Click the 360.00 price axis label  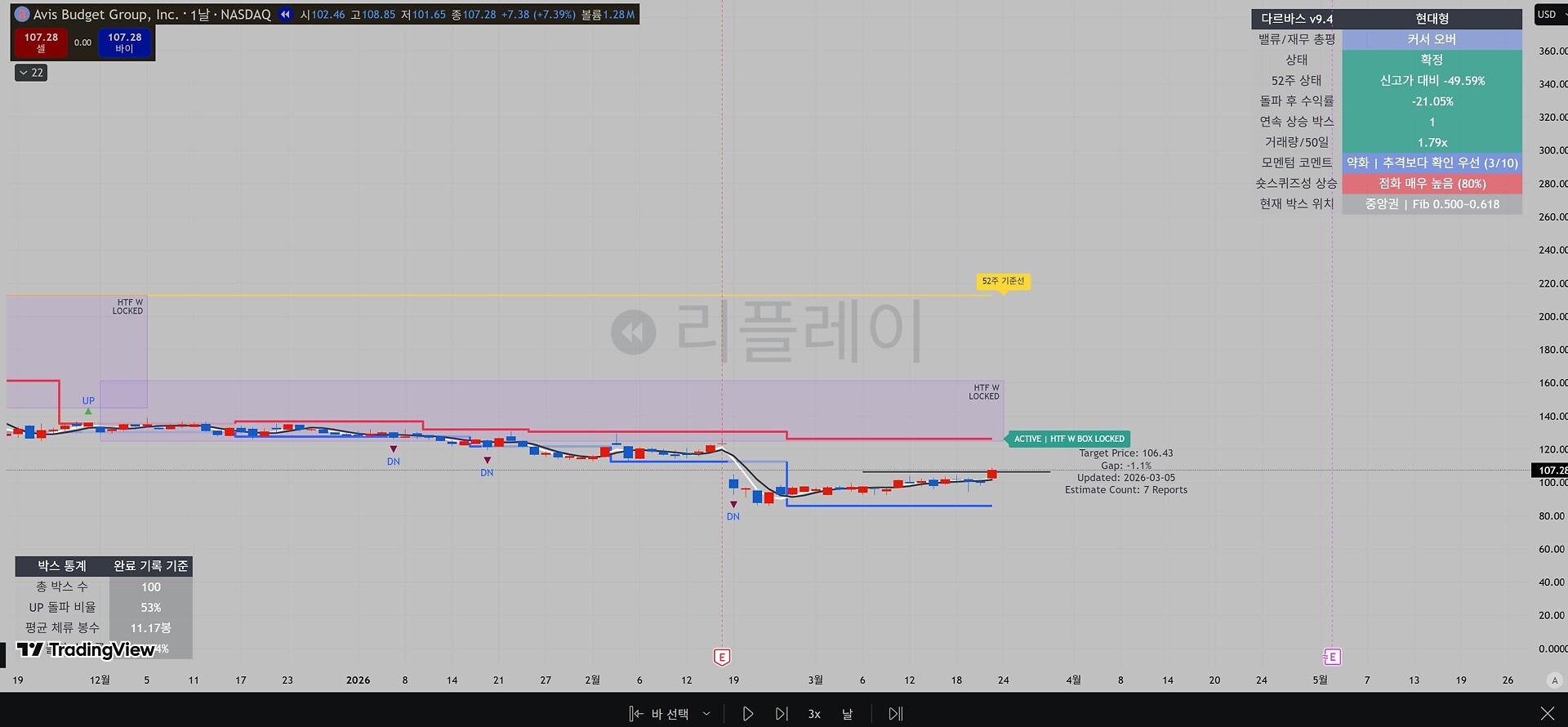1552,51
